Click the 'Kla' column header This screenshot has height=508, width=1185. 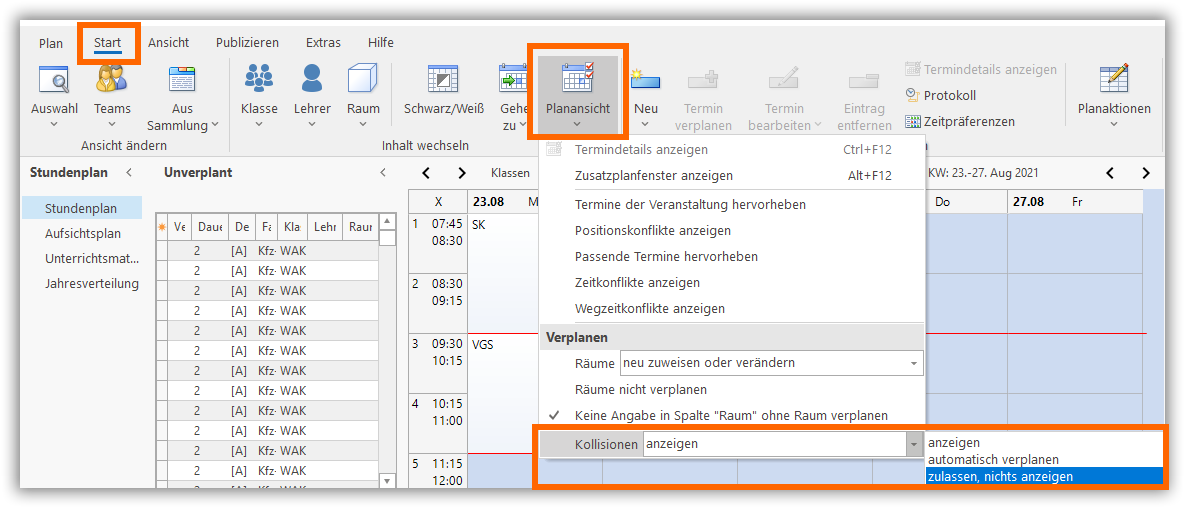[292, 226]
